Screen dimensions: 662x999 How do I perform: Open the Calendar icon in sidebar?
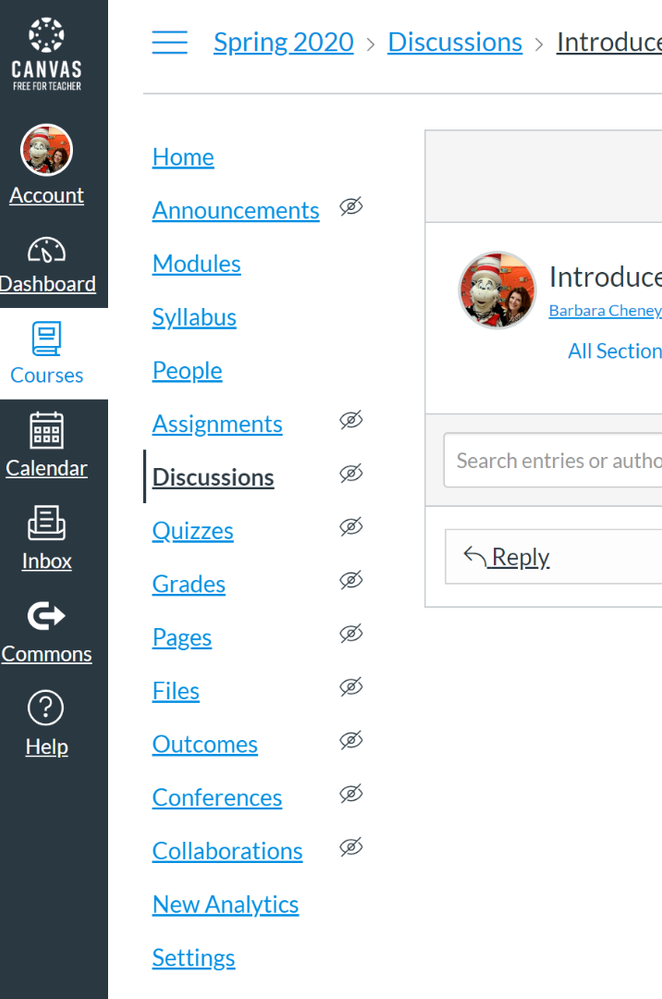pos(46,431)
